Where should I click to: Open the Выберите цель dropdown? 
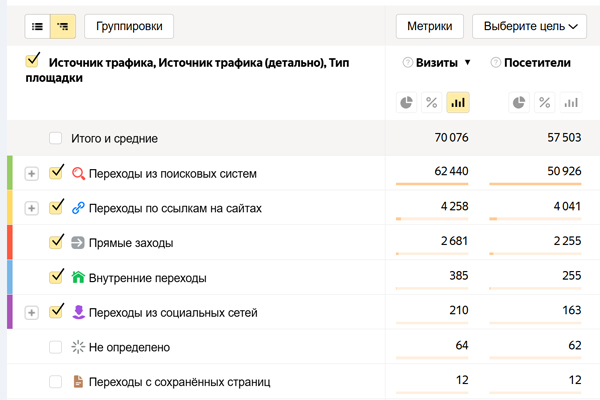[529, 26]
